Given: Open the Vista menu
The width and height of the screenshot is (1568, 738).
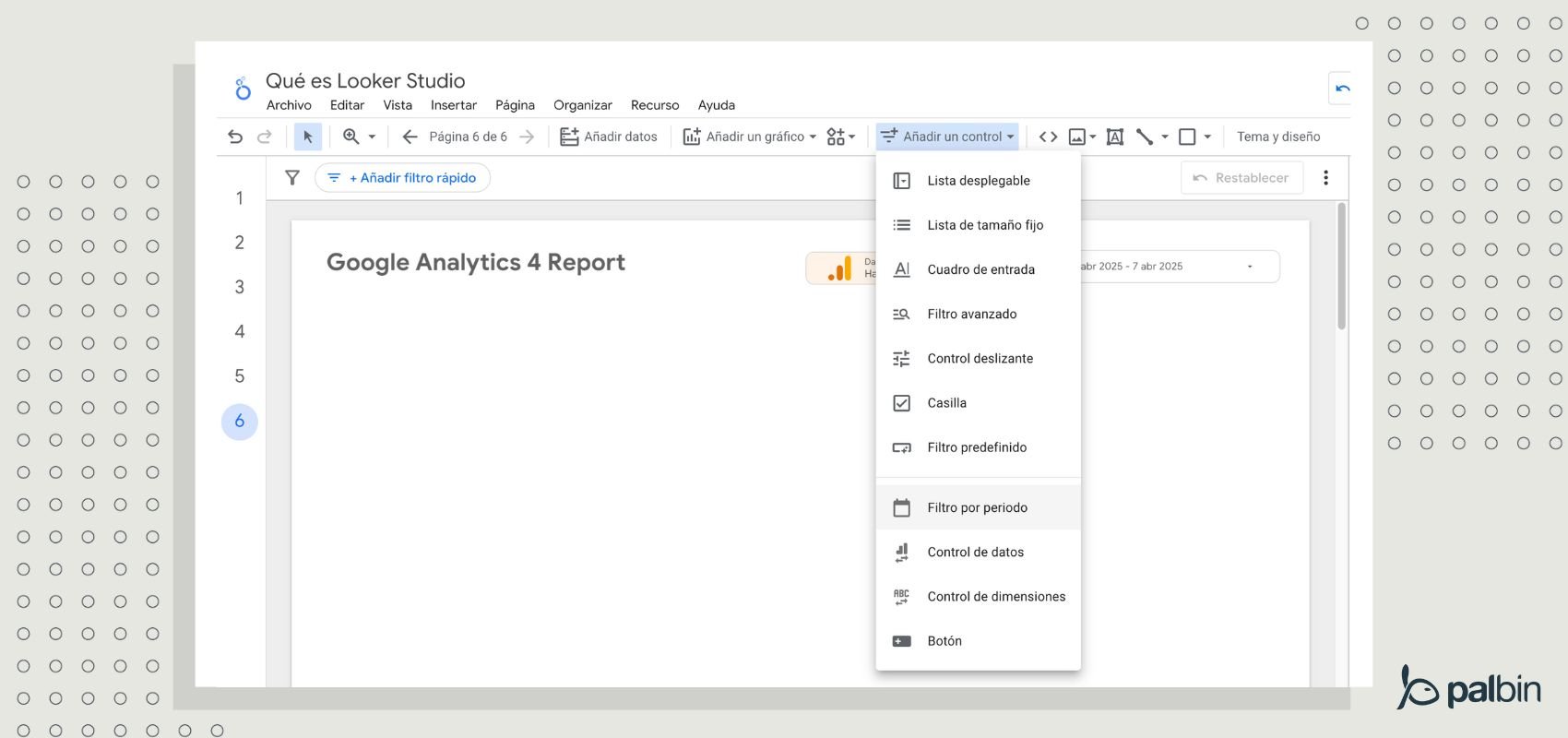Looking at the screenshot, I should click(398, 105).
